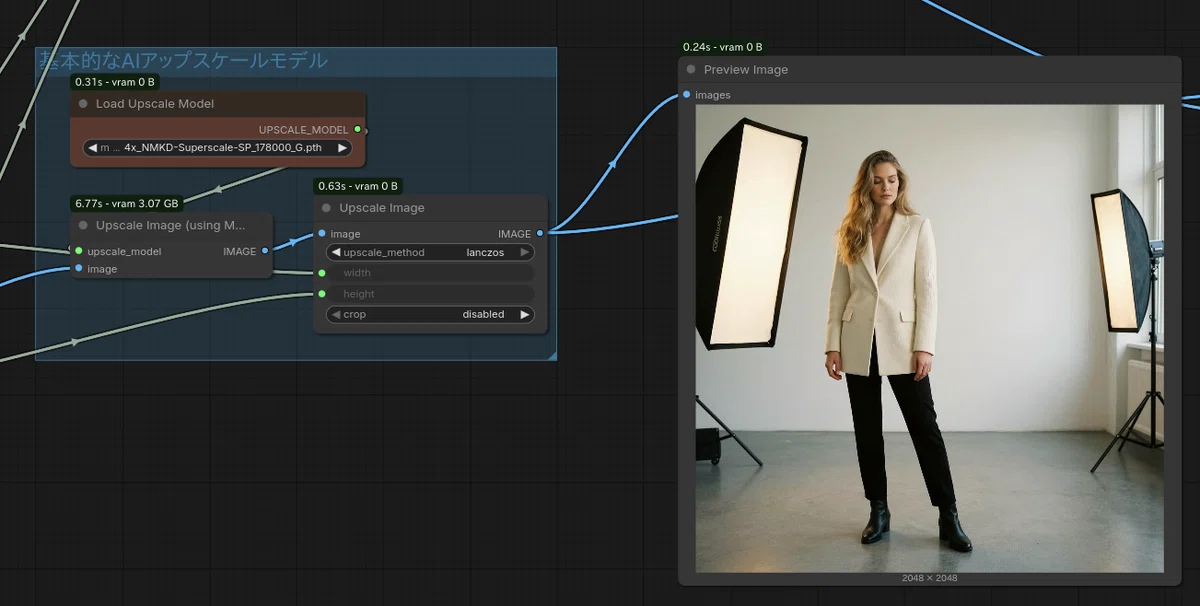This screenshot has height=606, width=1200.
Task: Click the Upscale Image image input socket
Action: tap(322, 233)
